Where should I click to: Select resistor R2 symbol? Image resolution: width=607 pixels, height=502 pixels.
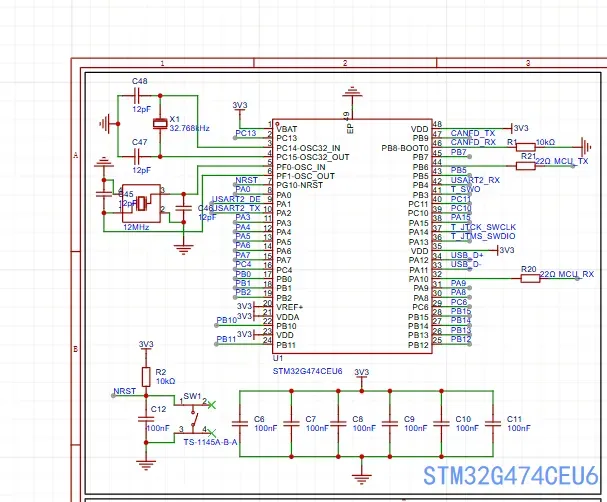tap(146, 377)
